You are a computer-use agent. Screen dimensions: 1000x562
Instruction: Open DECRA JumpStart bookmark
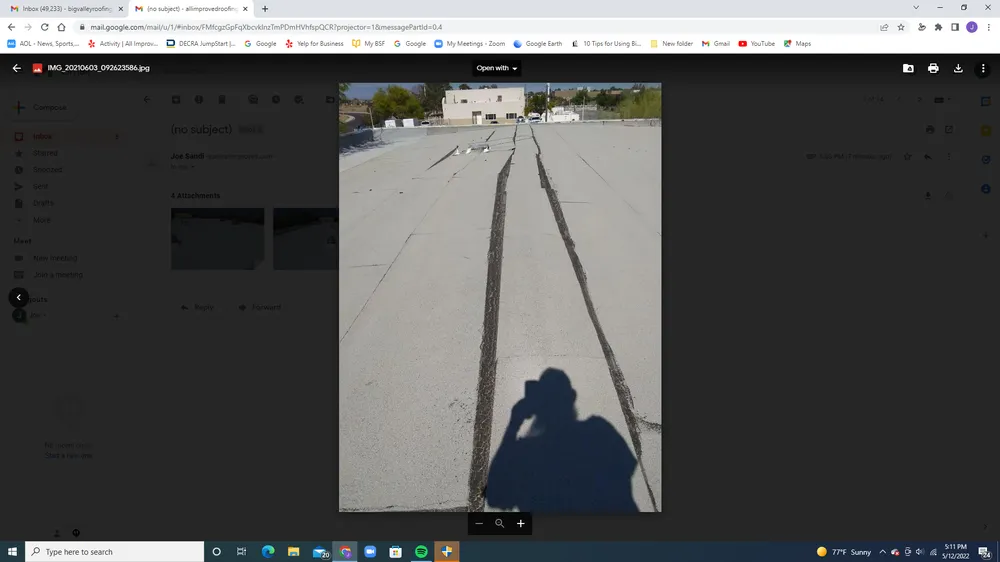click(x=201, y=43)
